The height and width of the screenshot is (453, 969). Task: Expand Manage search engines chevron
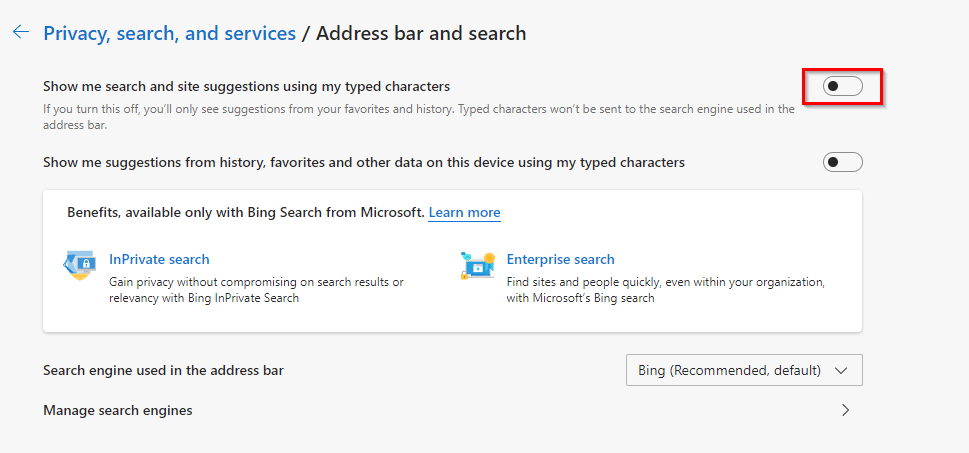(x=845, y=410)
